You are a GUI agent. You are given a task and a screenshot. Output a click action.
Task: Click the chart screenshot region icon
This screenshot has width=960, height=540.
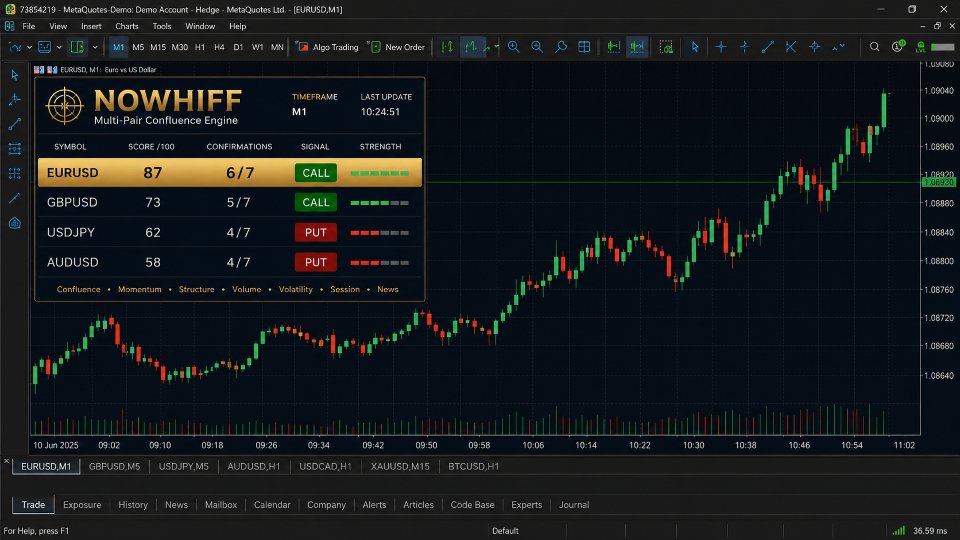[666, 47]
